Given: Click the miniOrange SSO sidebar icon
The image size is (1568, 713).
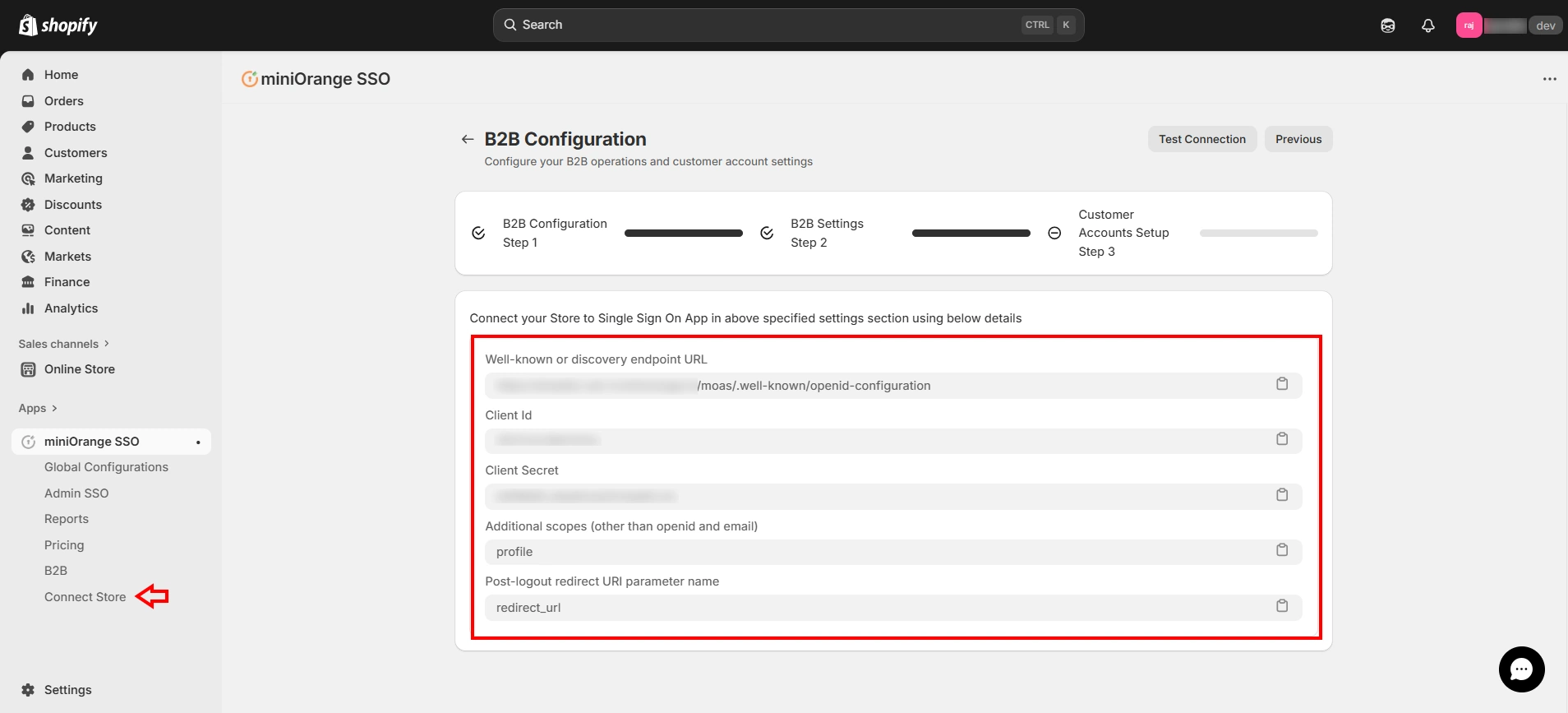Looking at the screenshot, I should (x=28, y=442).
